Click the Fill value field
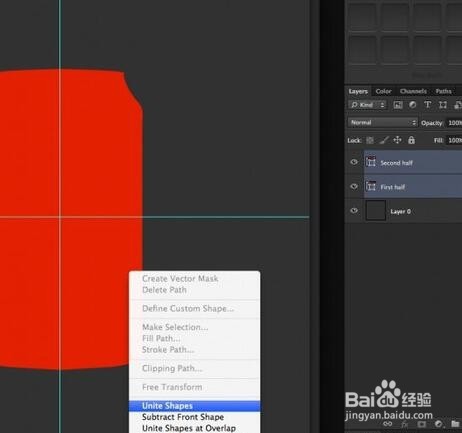The width and height of the screenshot is (462, 433). click(454, 140)
